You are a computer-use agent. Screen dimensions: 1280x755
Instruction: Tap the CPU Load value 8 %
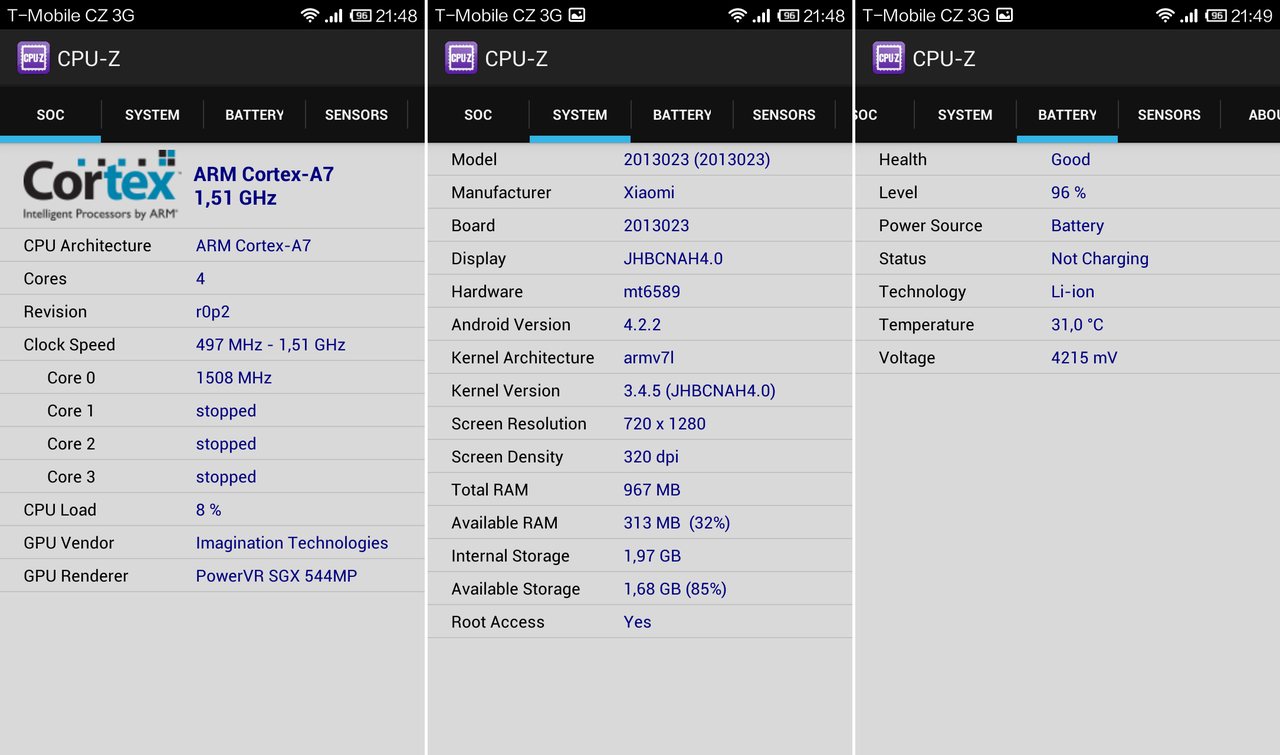pyautogui.click(x=209, y=510)
